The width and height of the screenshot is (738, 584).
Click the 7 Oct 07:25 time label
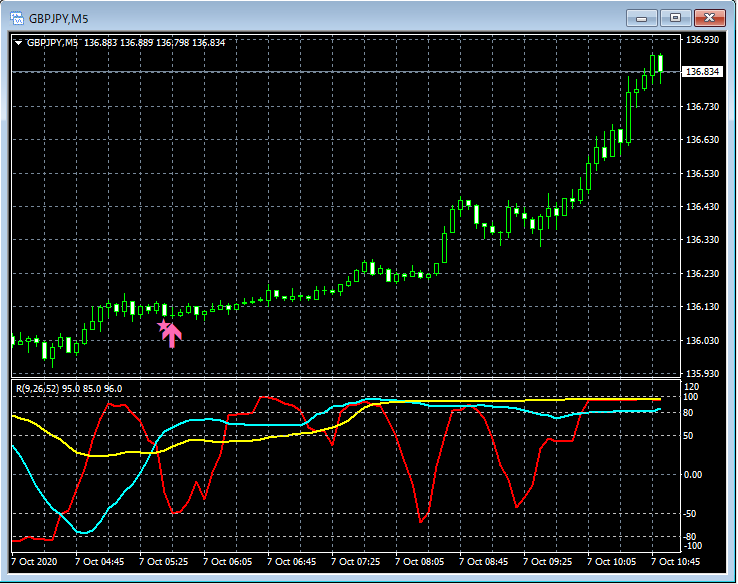click(355, 562)
